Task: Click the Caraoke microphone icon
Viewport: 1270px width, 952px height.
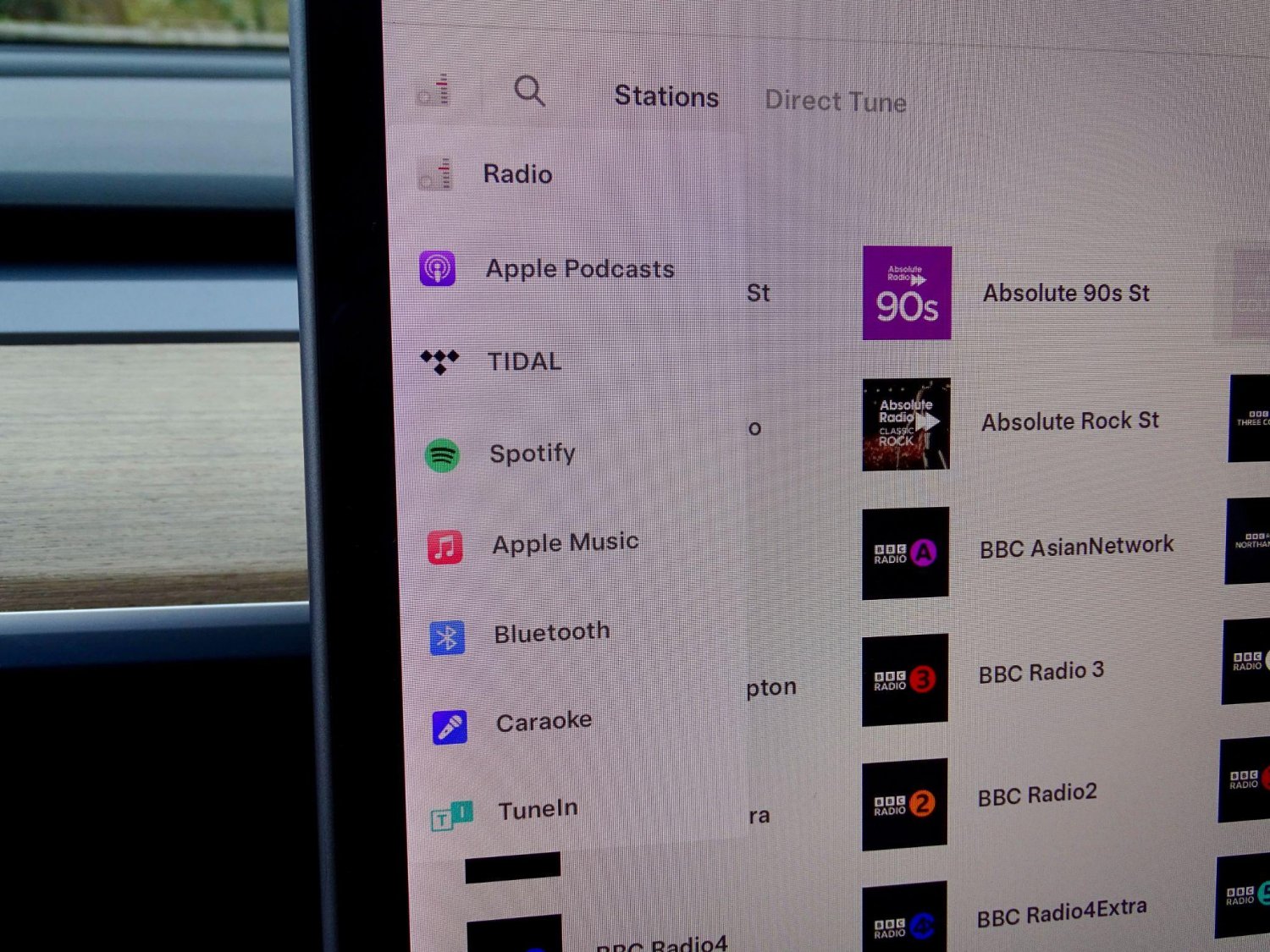Action: click(x=450, y=727)
